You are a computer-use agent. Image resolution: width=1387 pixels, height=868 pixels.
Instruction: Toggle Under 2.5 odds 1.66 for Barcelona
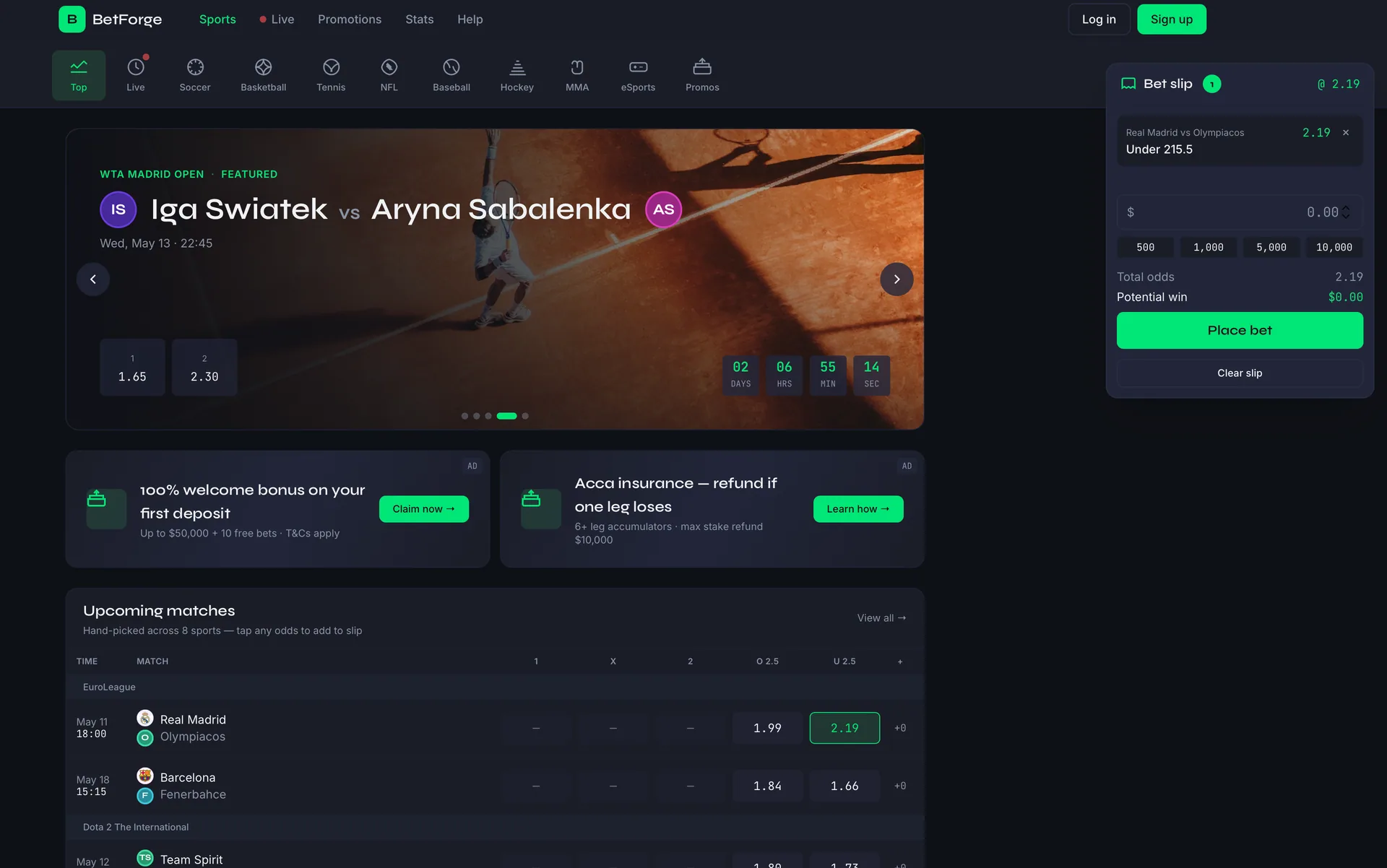point(844,786)
